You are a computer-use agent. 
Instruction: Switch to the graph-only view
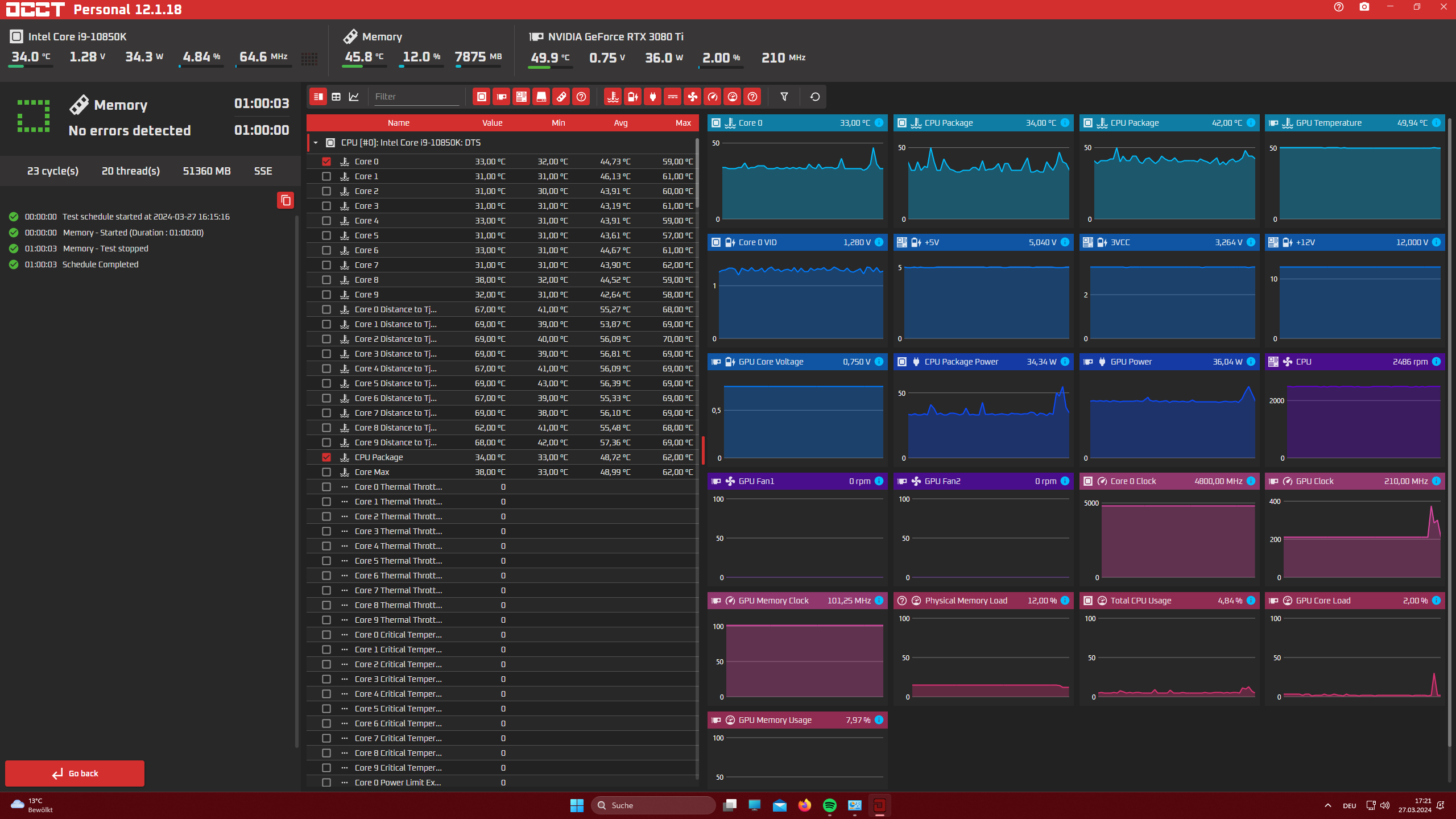tap(354, 97)
